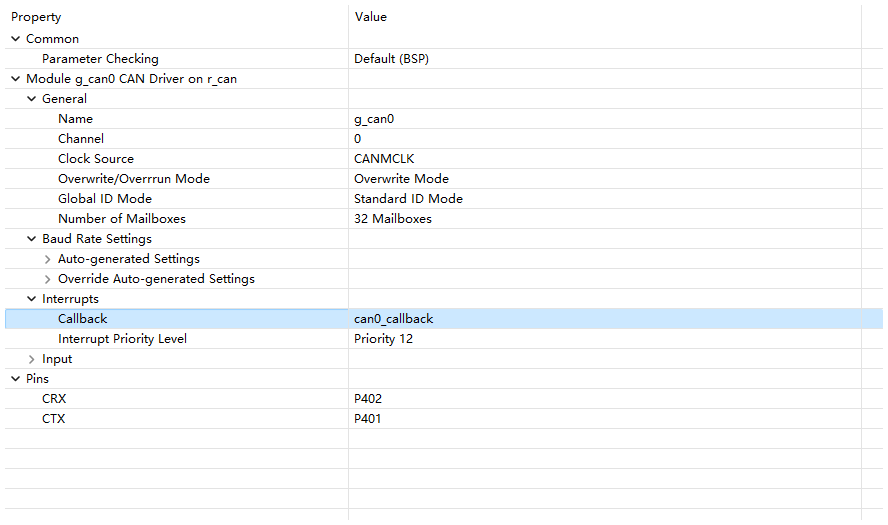The height and width of the screenshot is (525, 888).
Task: Collapse the Common section chevron
Action: tap(15, 39)
